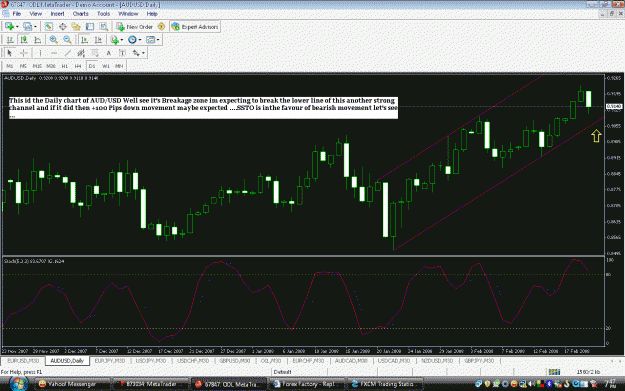
Task: Open the Tools menu
Action: click(104, 14)
